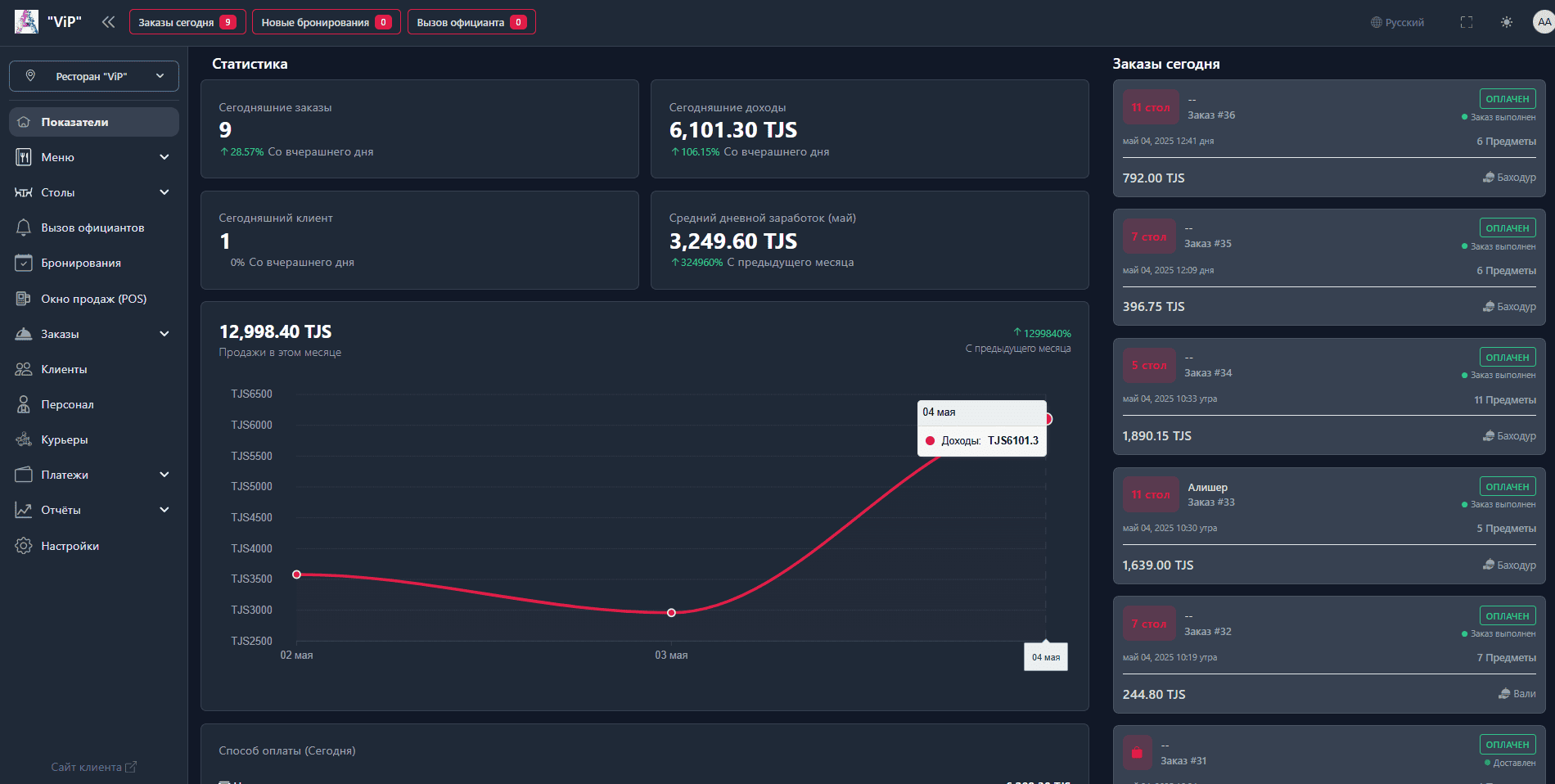Click the Платежи wallet icon
The width and height of the screenshot is (1555, 784).
click(24, 475)
